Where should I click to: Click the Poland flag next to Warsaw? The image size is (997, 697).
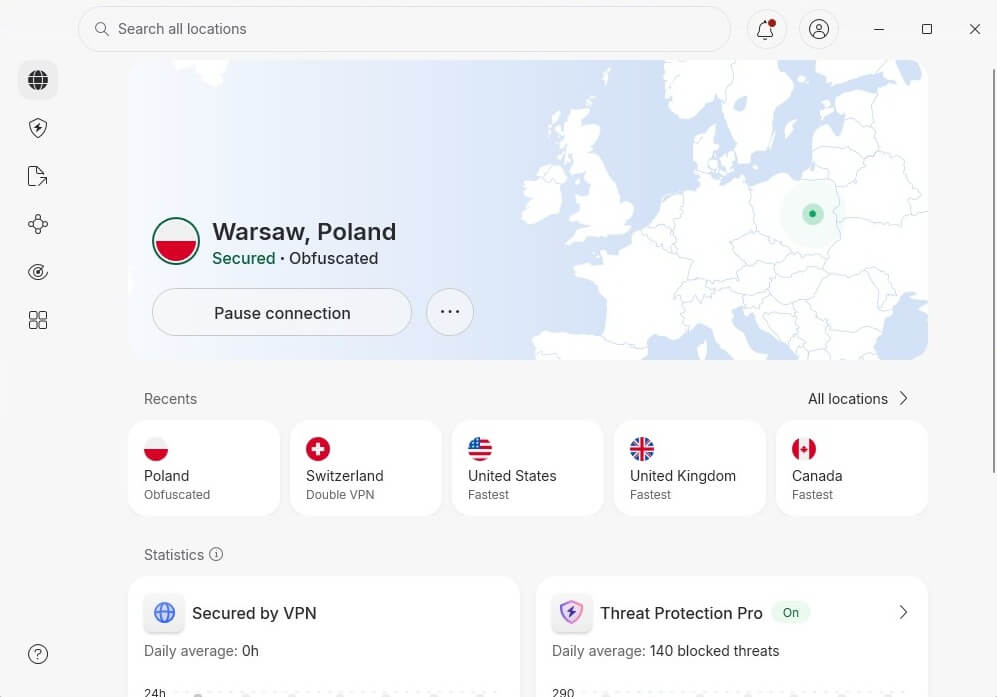coord(176,241)
